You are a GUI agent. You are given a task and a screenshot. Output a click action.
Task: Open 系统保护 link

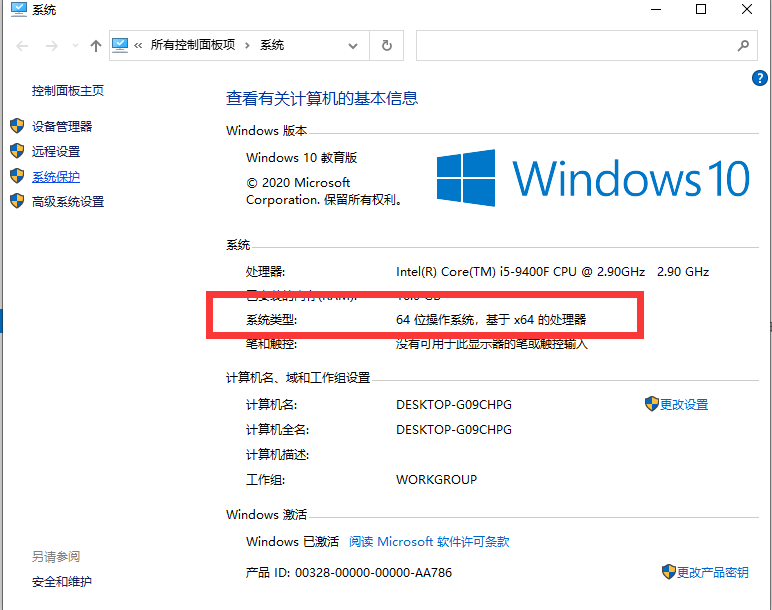pos(56,177)
